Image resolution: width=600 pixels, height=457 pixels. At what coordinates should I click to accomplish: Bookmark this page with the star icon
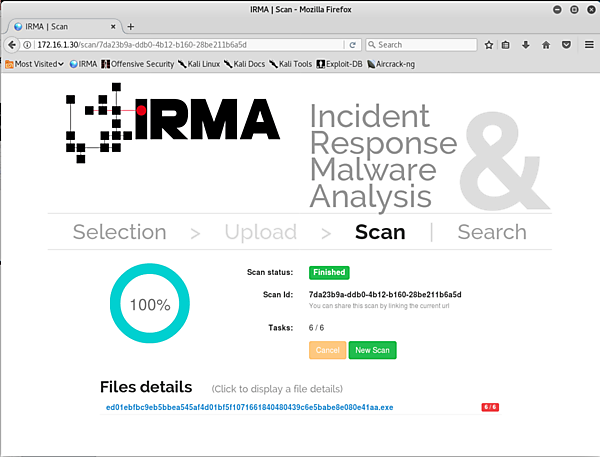489,45
